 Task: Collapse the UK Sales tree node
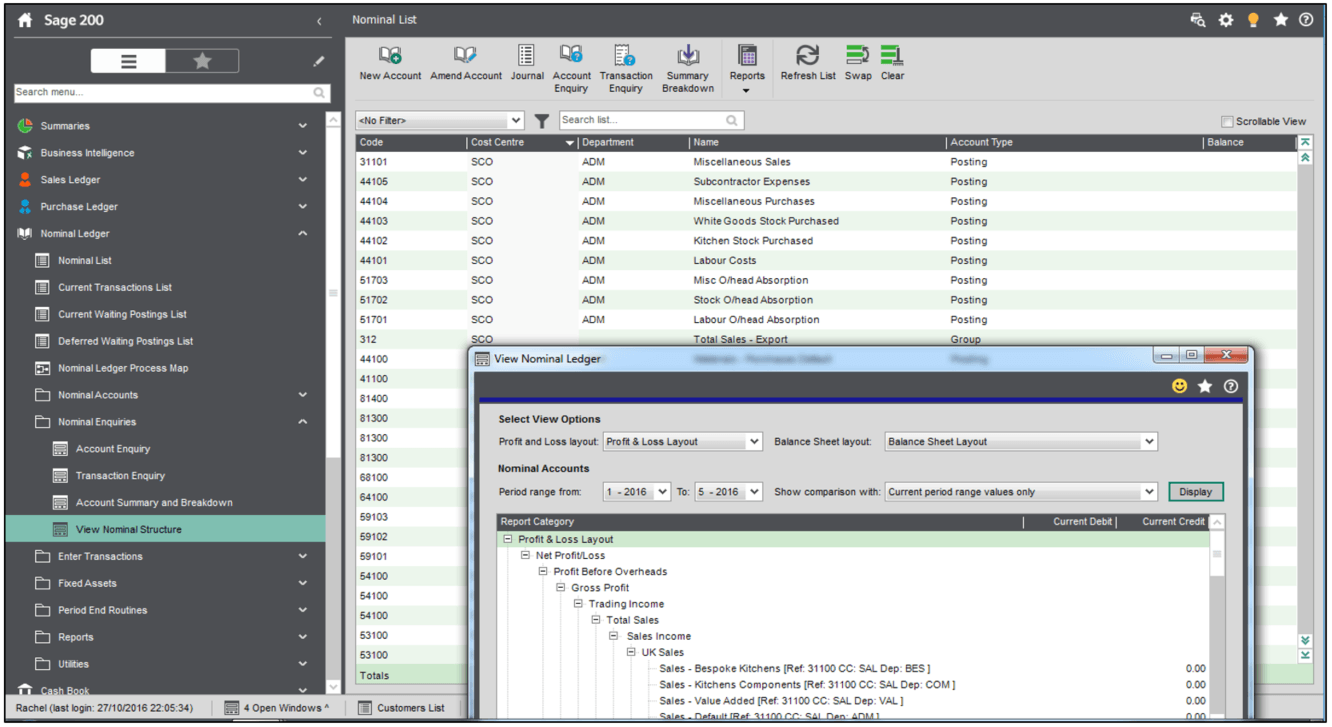[632, 652]
